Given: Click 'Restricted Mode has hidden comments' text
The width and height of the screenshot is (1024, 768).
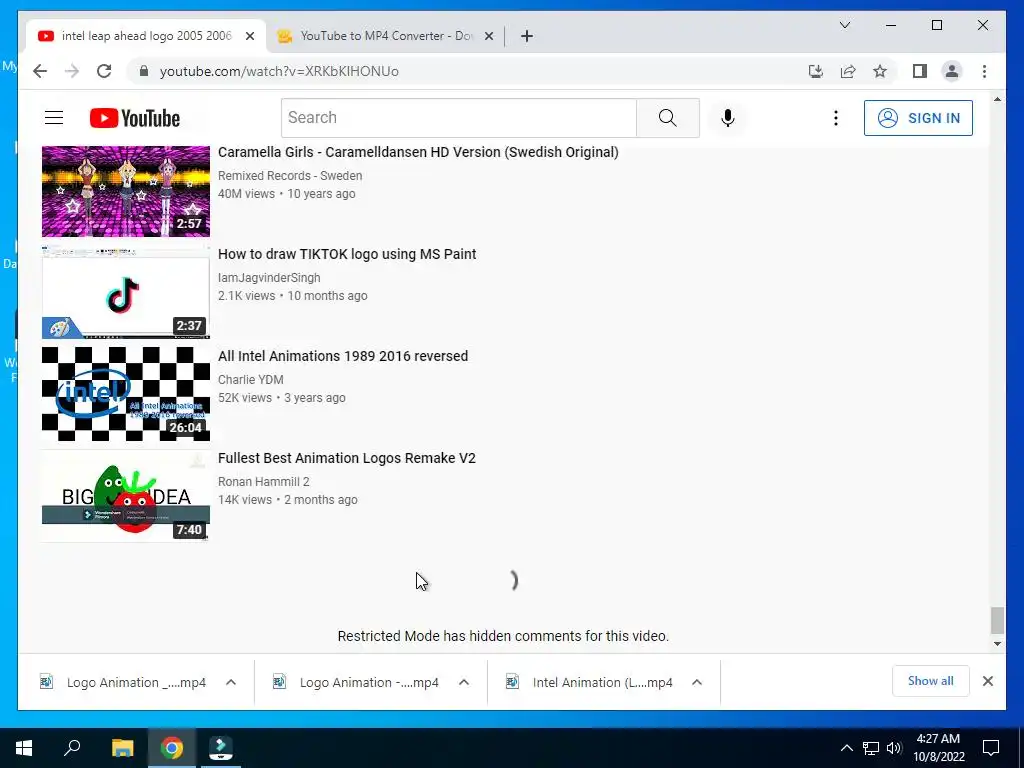Looking at the screenshot, I should pyautogui.click(x=504, y=636).
